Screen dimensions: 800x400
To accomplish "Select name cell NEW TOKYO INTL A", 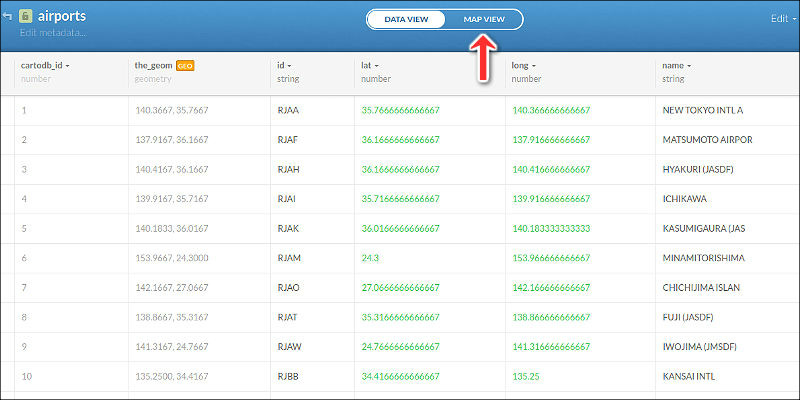I will (703, 110).
